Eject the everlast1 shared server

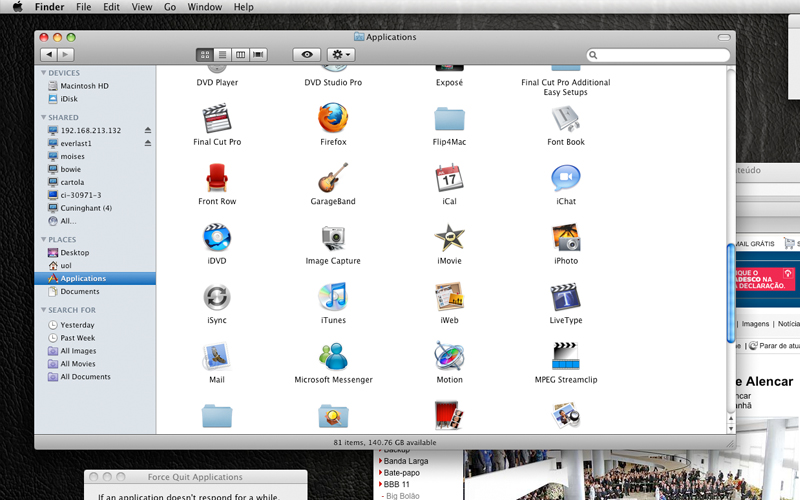[147, 143]
